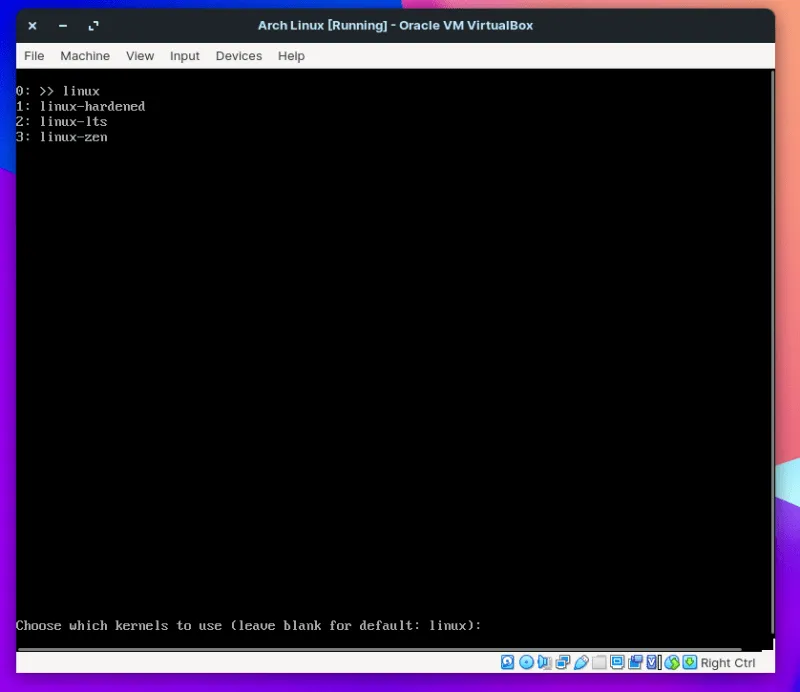Click the keyboard capture arrow icon
The image size is (800, 692).
689,662
